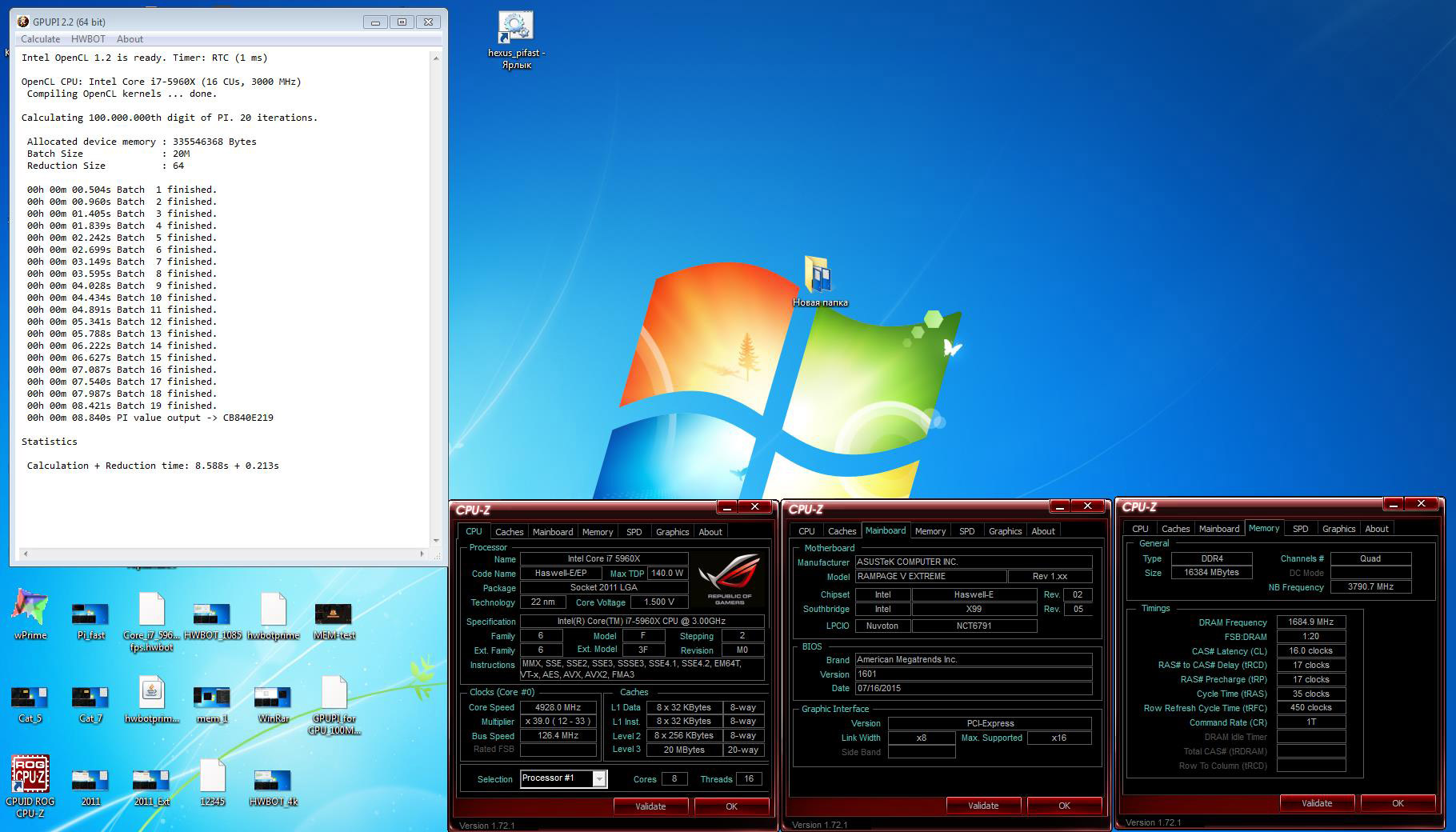The height and width of the screenshot is (832, 1456).
Task: Select the Pi_fast desktop icon
Action: [x=90, y=614]
